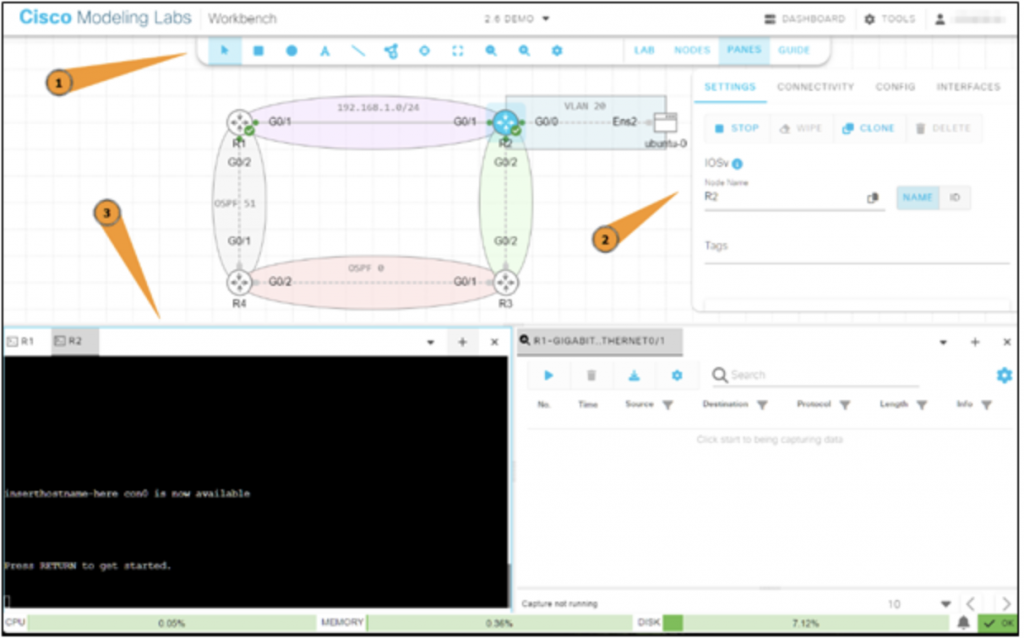1024x638 pixels.
Task: Select the rectangle annotation tool
Action: coord(258,50)
